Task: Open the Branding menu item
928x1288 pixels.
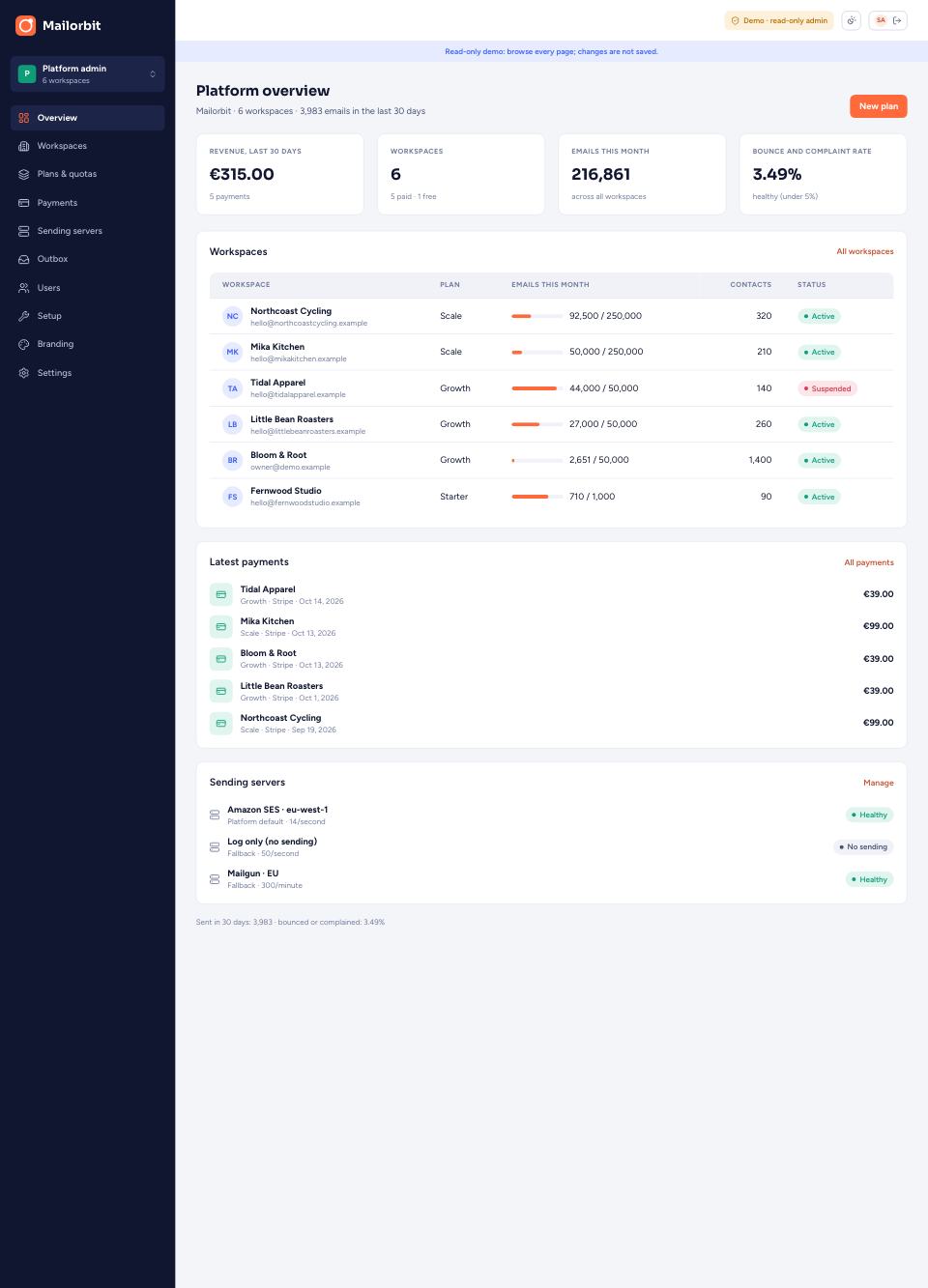Action: click(x=87, y=344)
